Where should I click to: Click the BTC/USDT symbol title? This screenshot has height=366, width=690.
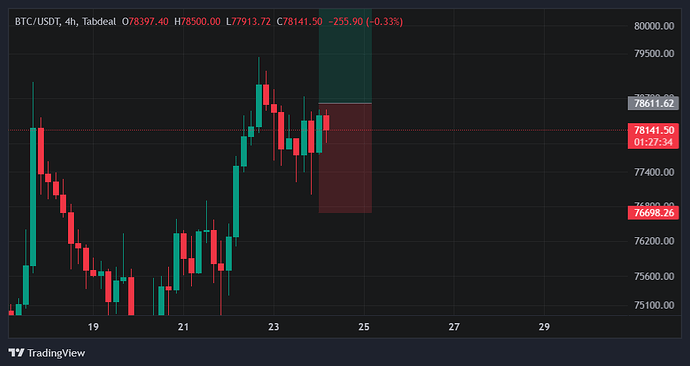(x=37, y=22)
